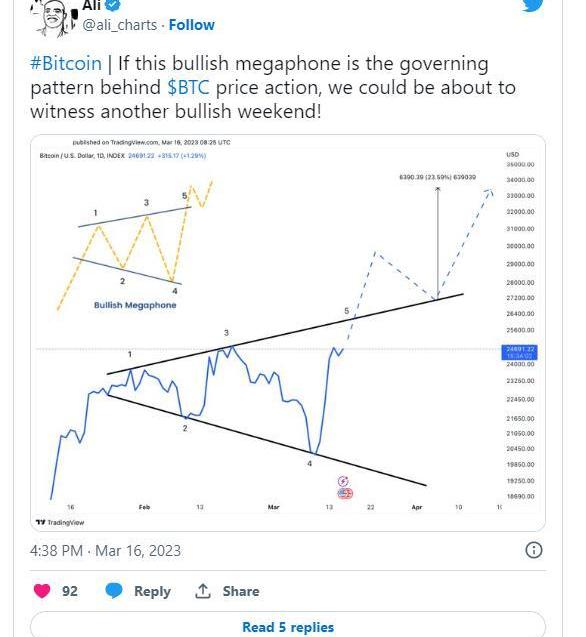Screen dimensions: 586x637
Task: Click the Share label
Action: tap(241, 591)
